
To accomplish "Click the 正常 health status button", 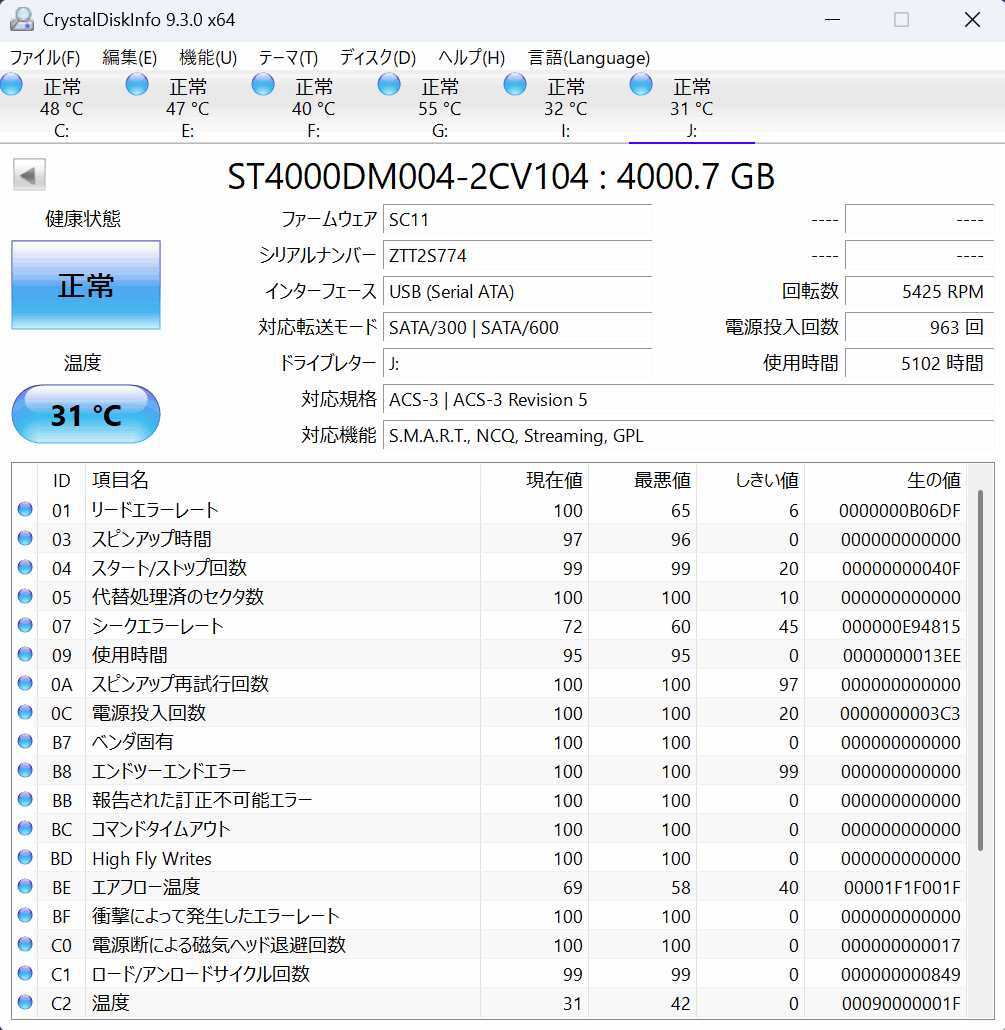I will [x=86, y=285].
